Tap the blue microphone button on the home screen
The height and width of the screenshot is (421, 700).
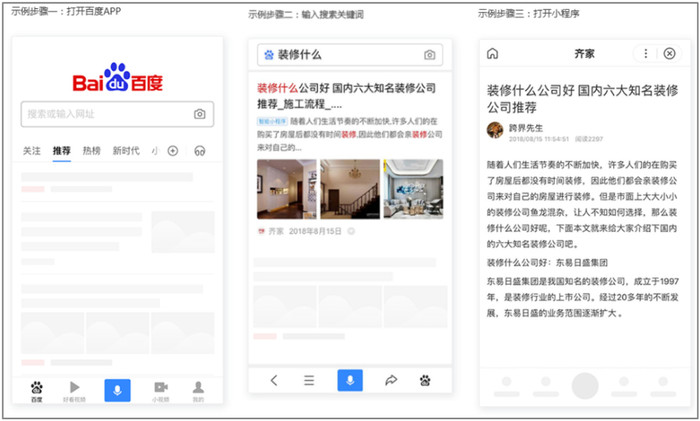click(117, 390)
